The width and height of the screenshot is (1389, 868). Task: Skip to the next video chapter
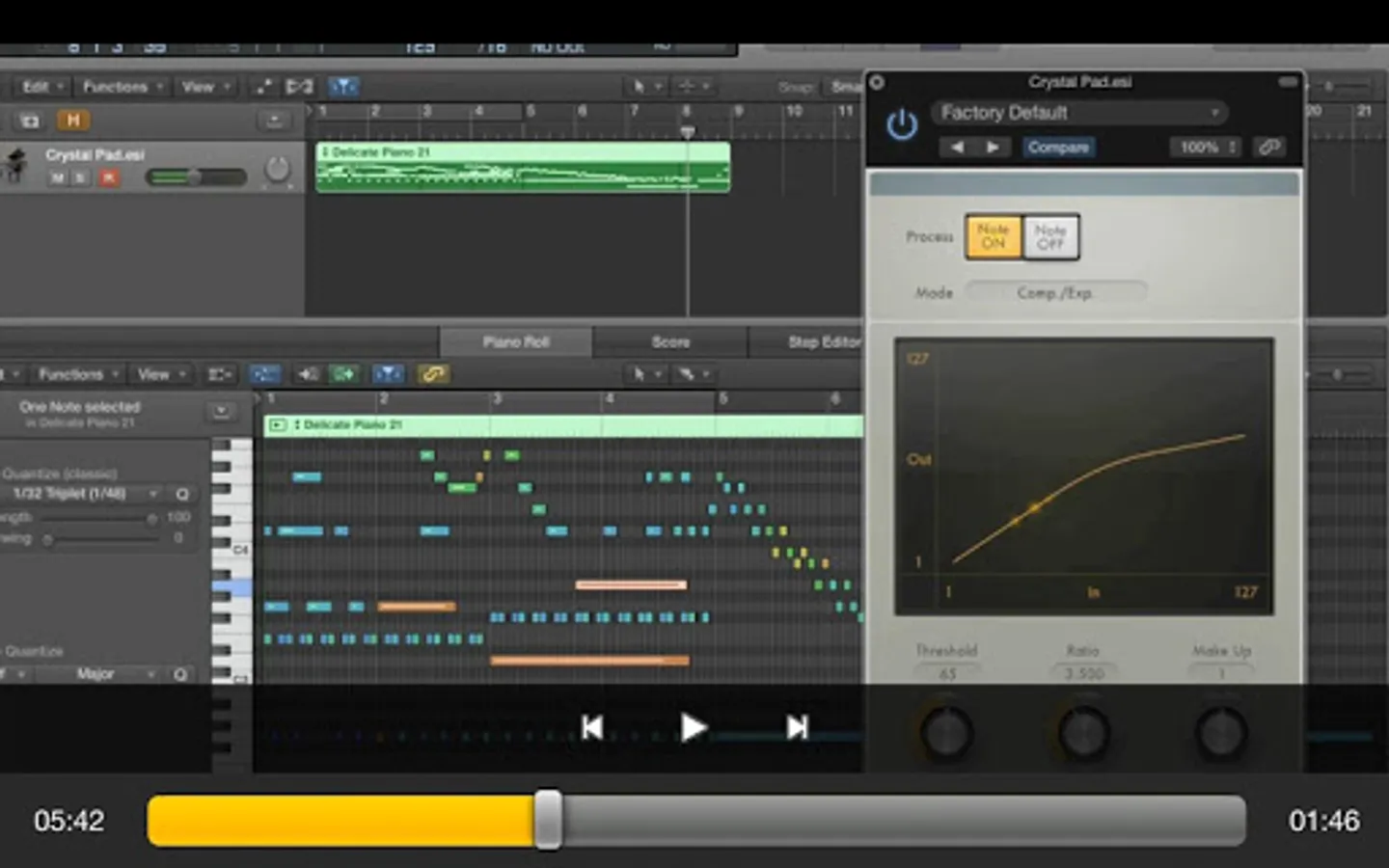point(797,727)
